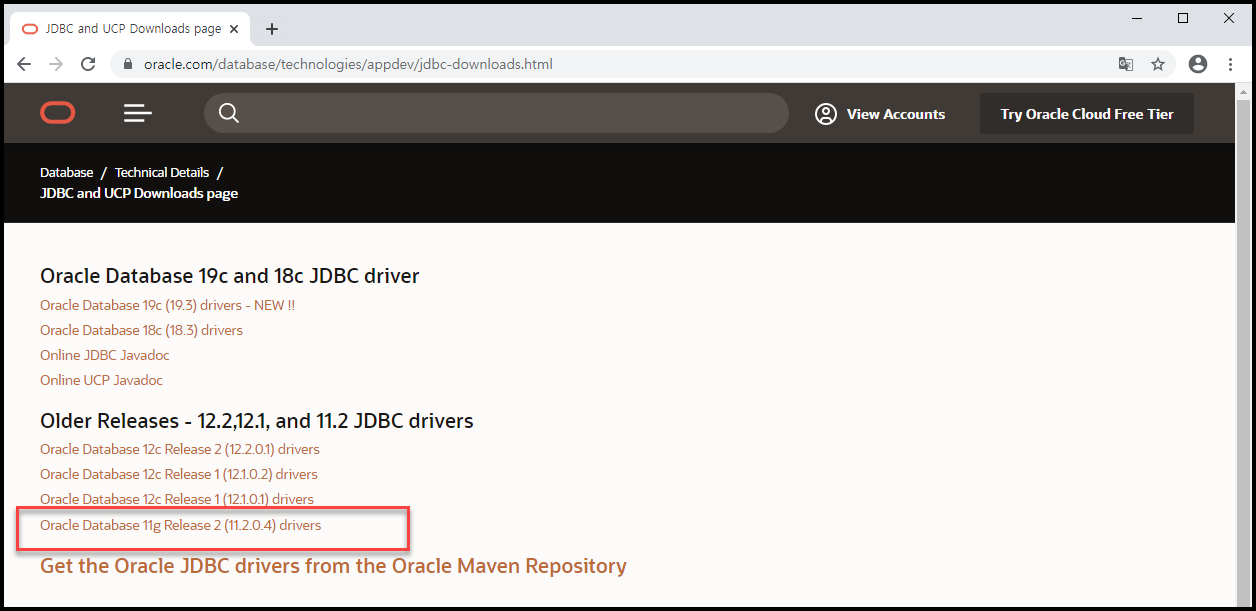Select the JDBC and UCP Downloads tab
The width and height of the screenshot is (1256, 611).
click(x=131, y=29)
